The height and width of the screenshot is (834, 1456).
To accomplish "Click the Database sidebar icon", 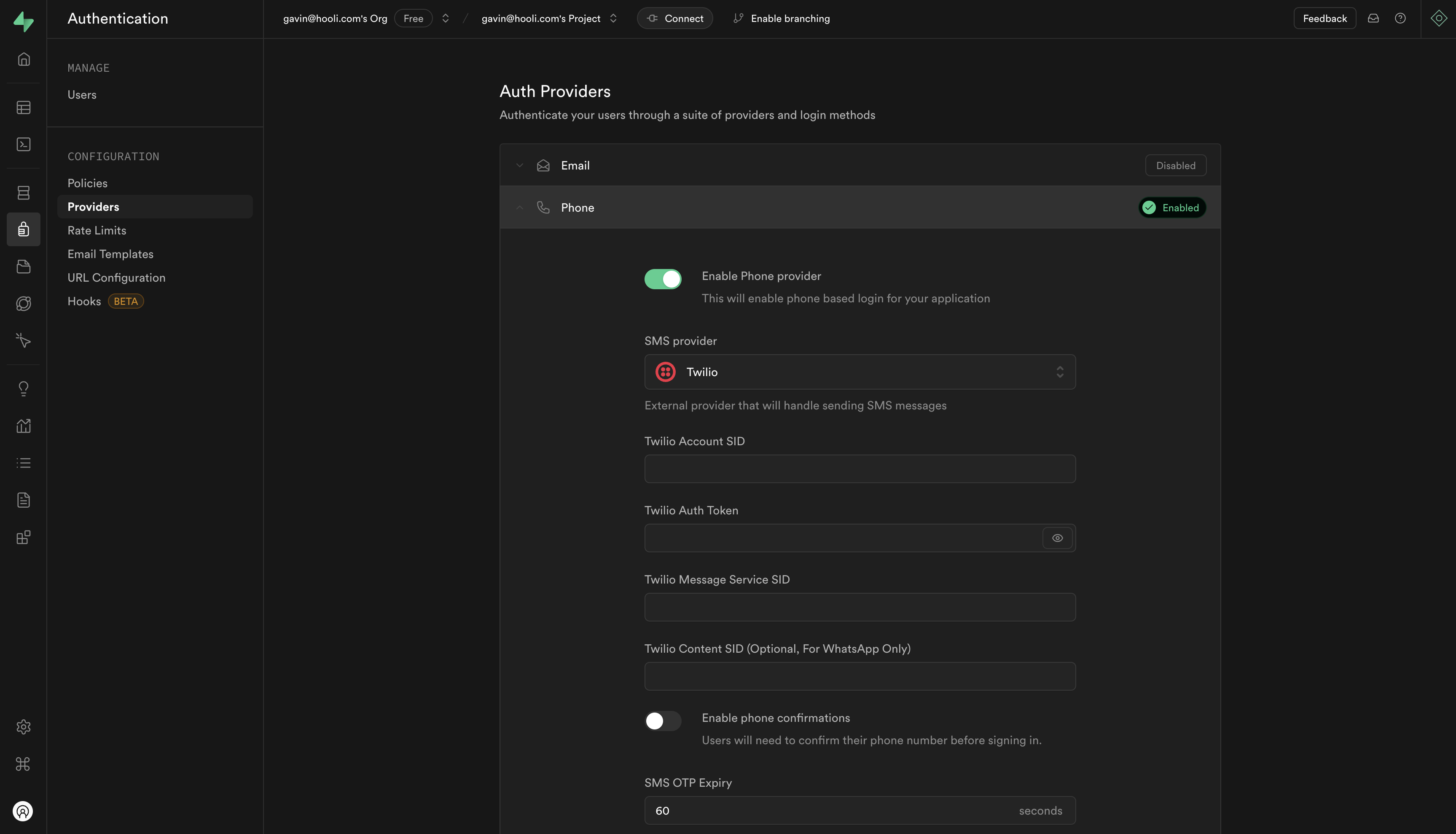I will (x=24, y=192).
